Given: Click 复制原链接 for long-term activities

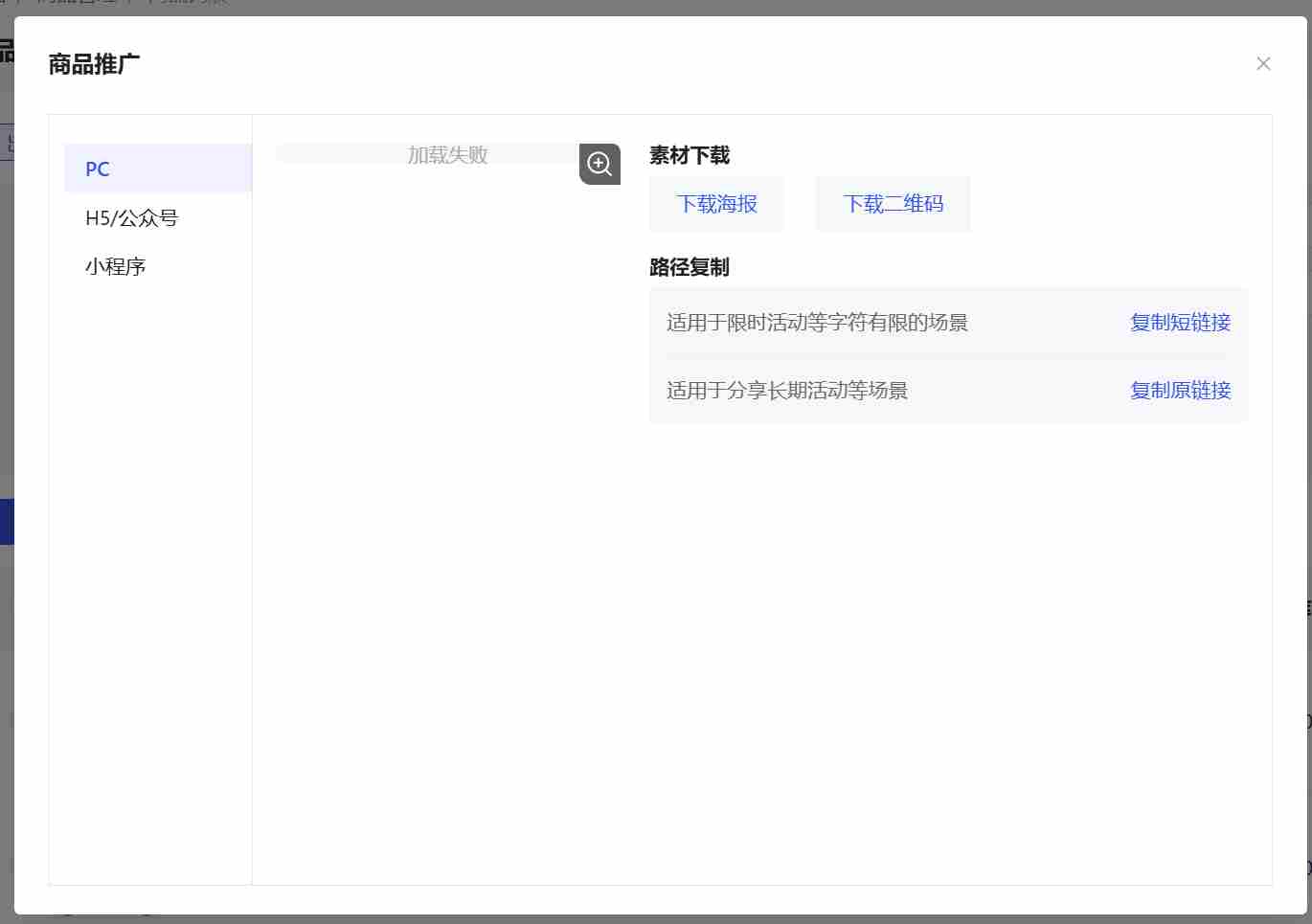Looking at the screenshot, I should (1180, 390).
